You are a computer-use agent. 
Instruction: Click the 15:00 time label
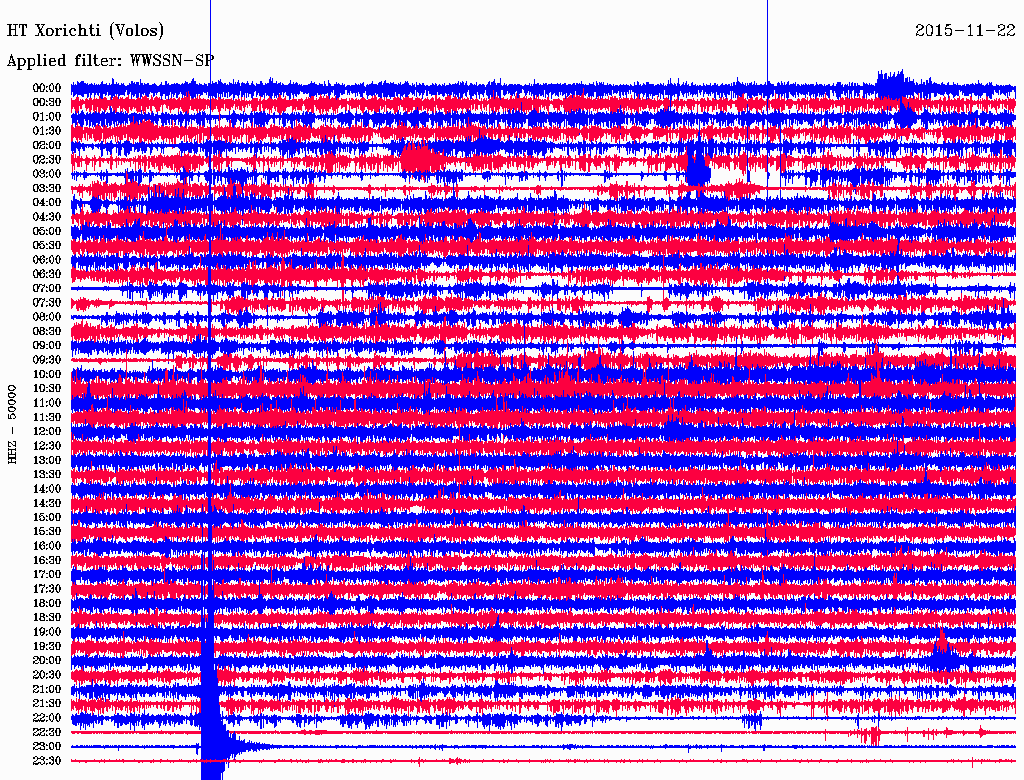(x=46, y=517)
